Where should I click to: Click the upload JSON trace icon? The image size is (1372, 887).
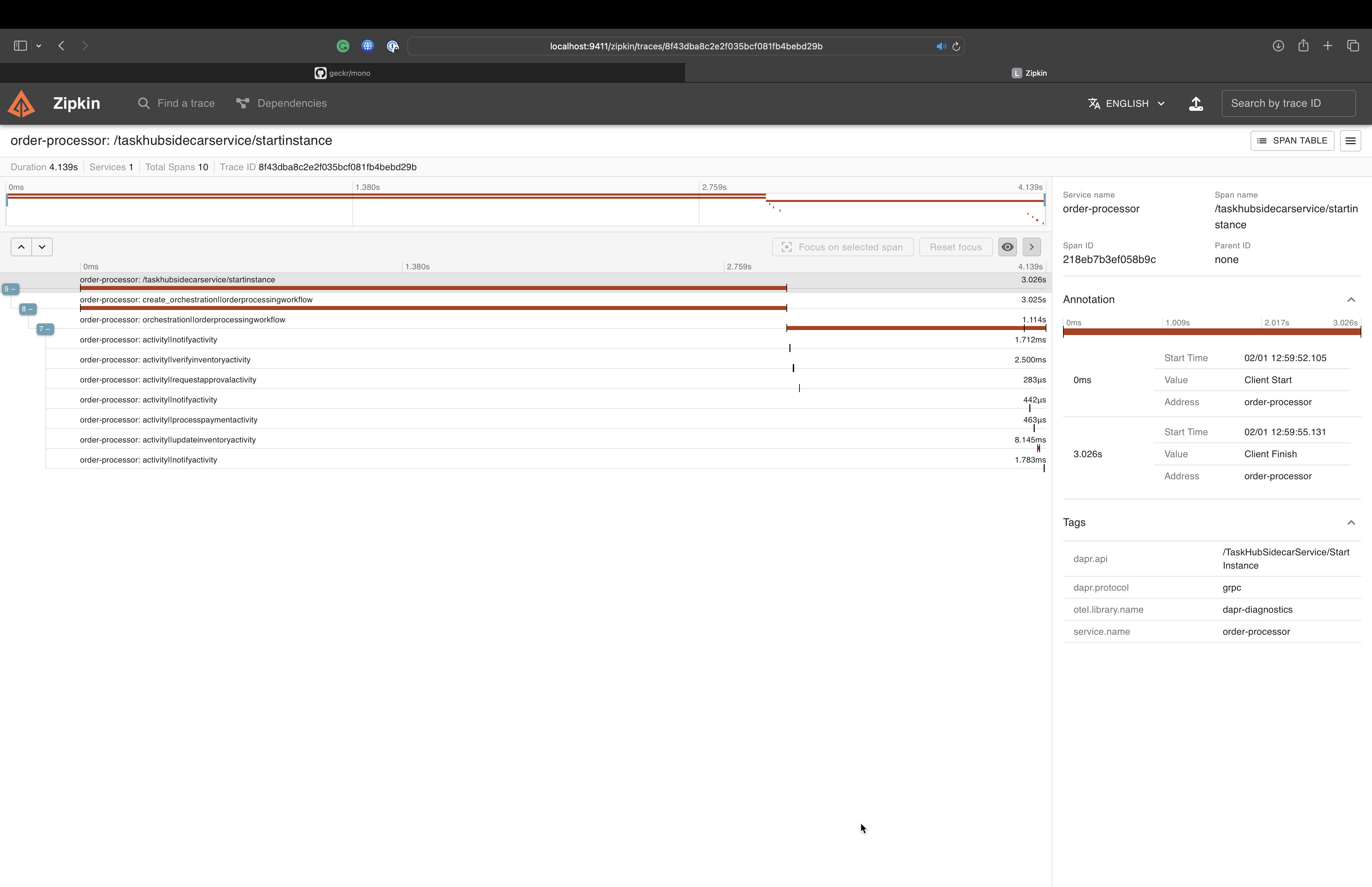tap(1196, 104)
